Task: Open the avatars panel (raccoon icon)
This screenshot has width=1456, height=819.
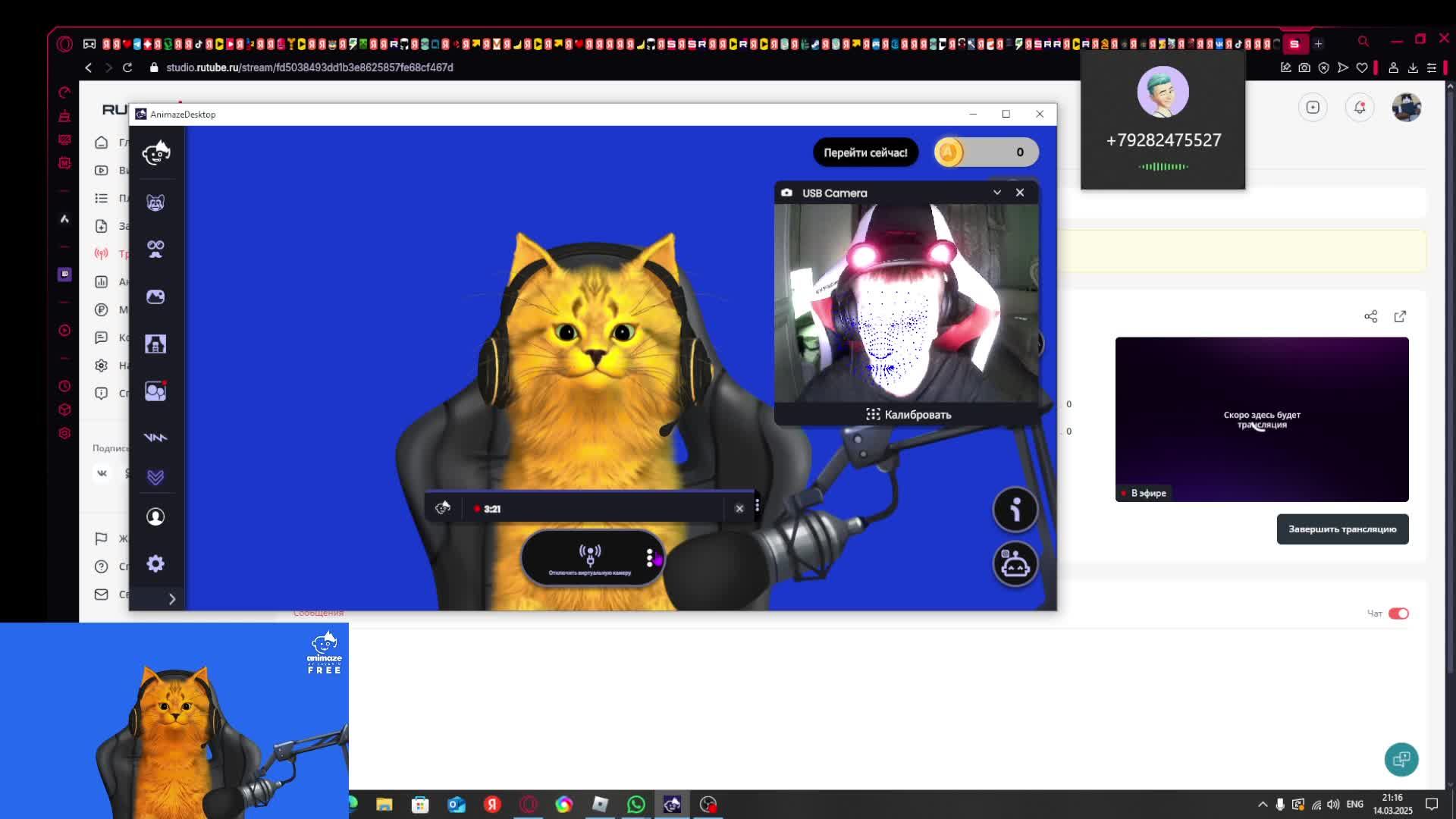Action: (x=155, y=202)
